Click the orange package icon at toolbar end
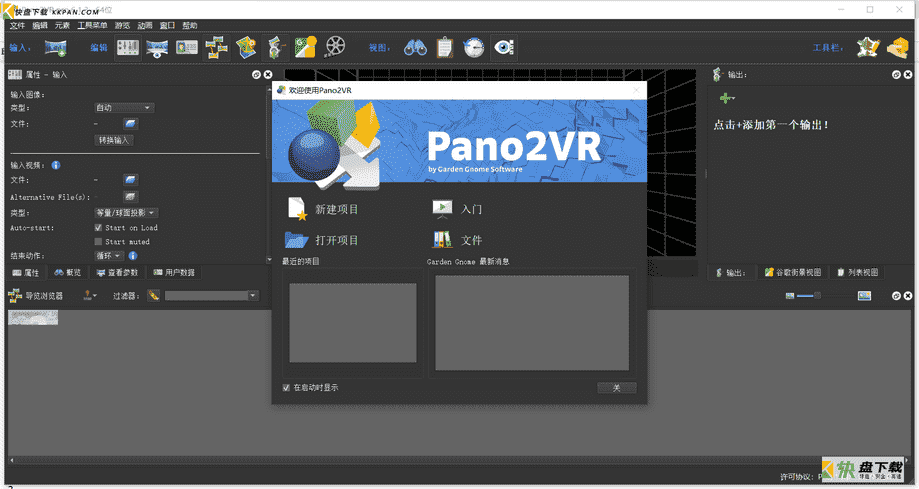The image size is (919, 489). 897,47
